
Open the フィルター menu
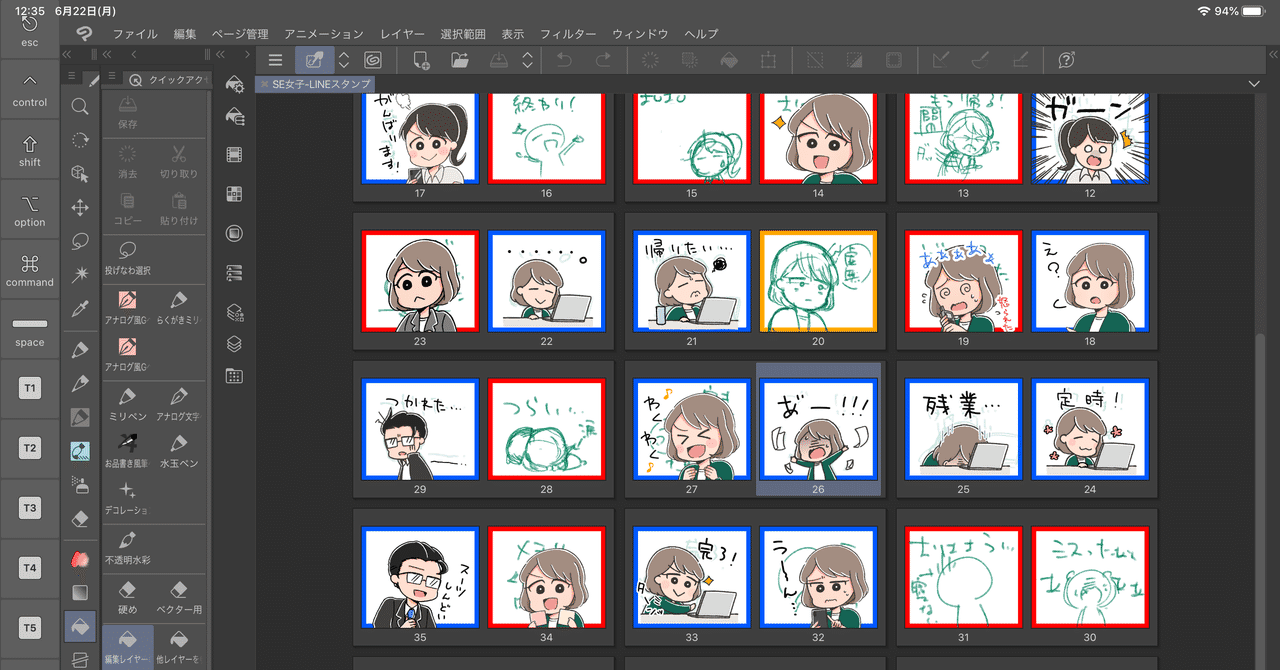tap(568, 33)
